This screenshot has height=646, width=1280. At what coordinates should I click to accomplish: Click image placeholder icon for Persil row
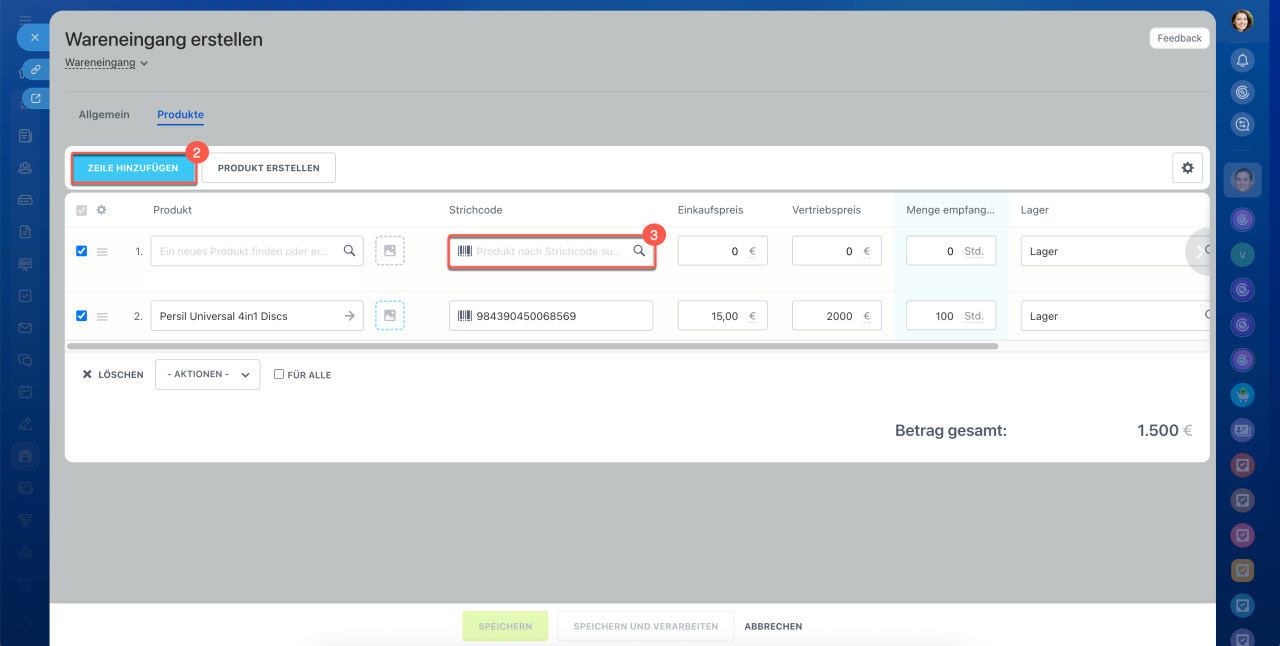(390, 316)
